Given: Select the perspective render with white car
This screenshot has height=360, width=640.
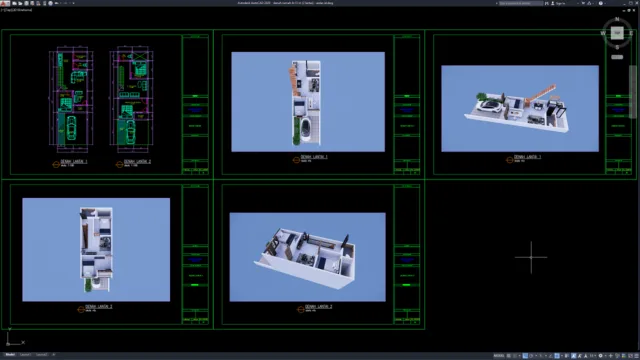Looking at the screenshot, I should pos(520,109).
